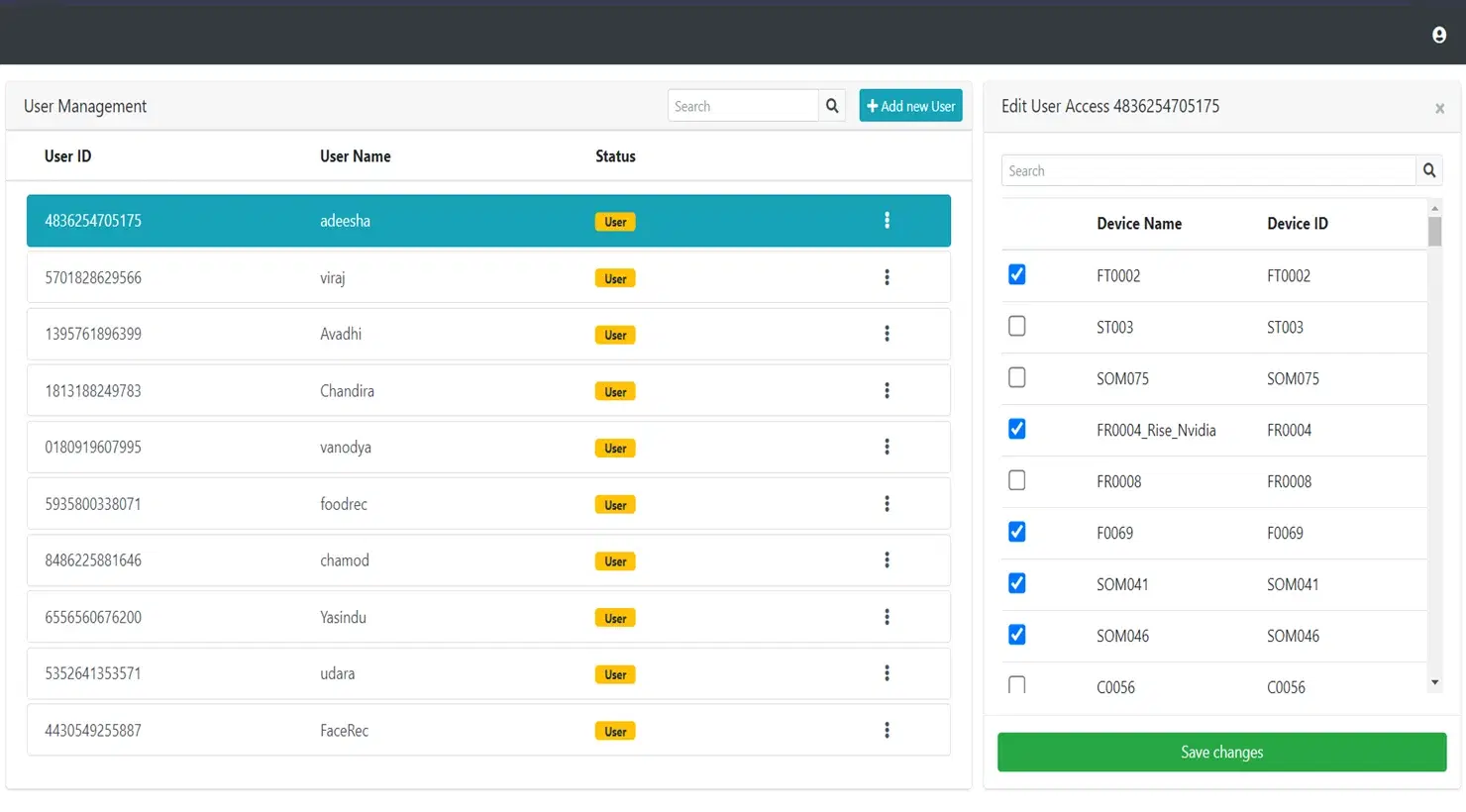Click the Device ID column header
This screenshot has height=812, width=1466.
pyautogui.click(x=1298, y=223)
